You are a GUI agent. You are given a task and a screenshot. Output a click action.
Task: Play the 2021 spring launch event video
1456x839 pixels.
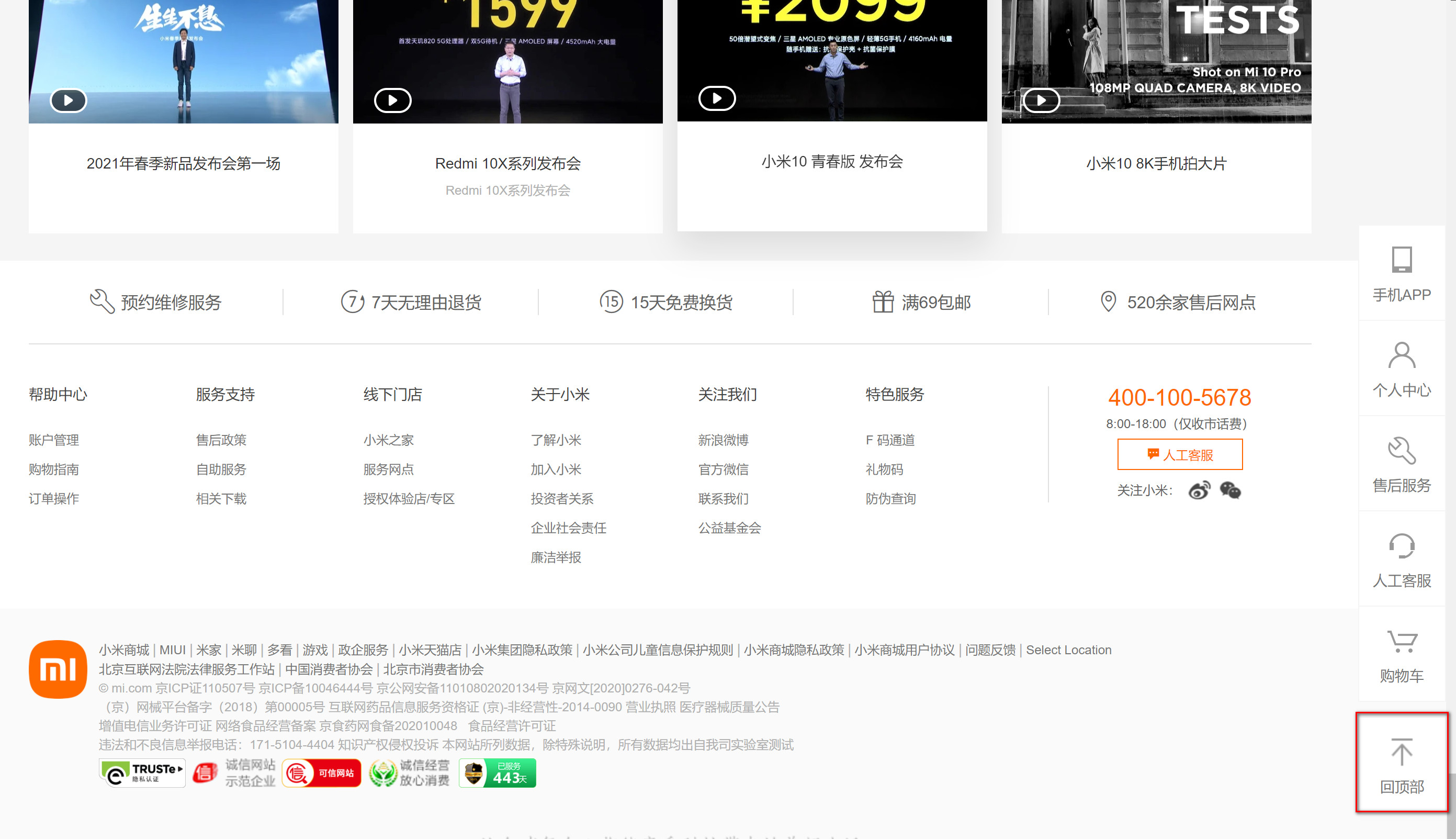pos(68,100)
